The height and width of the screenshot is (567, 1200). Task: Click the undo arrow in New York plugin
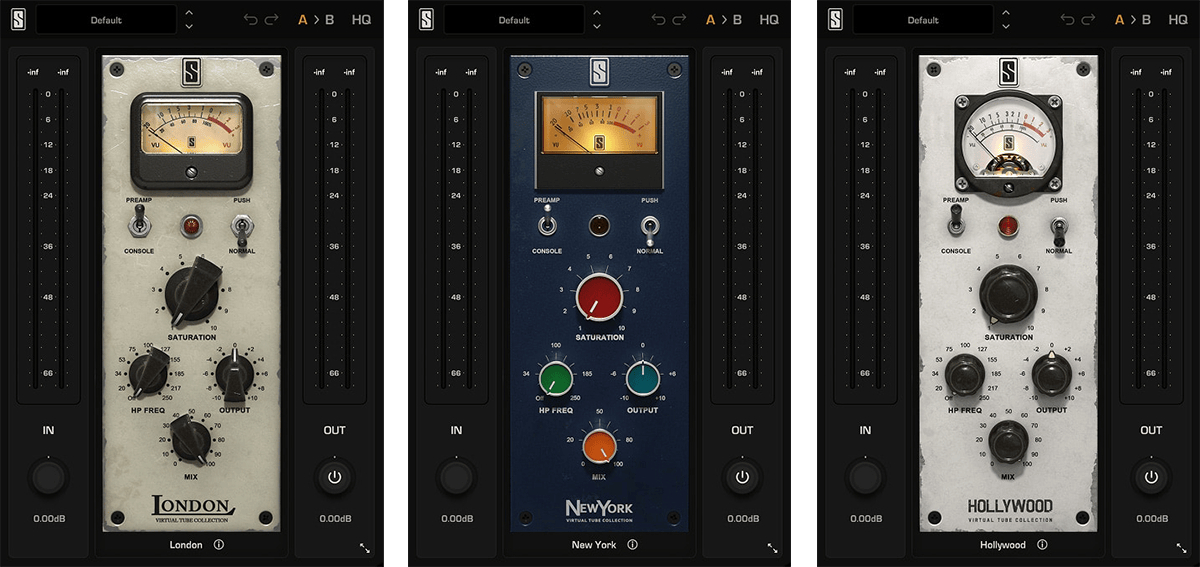[658, 19]
